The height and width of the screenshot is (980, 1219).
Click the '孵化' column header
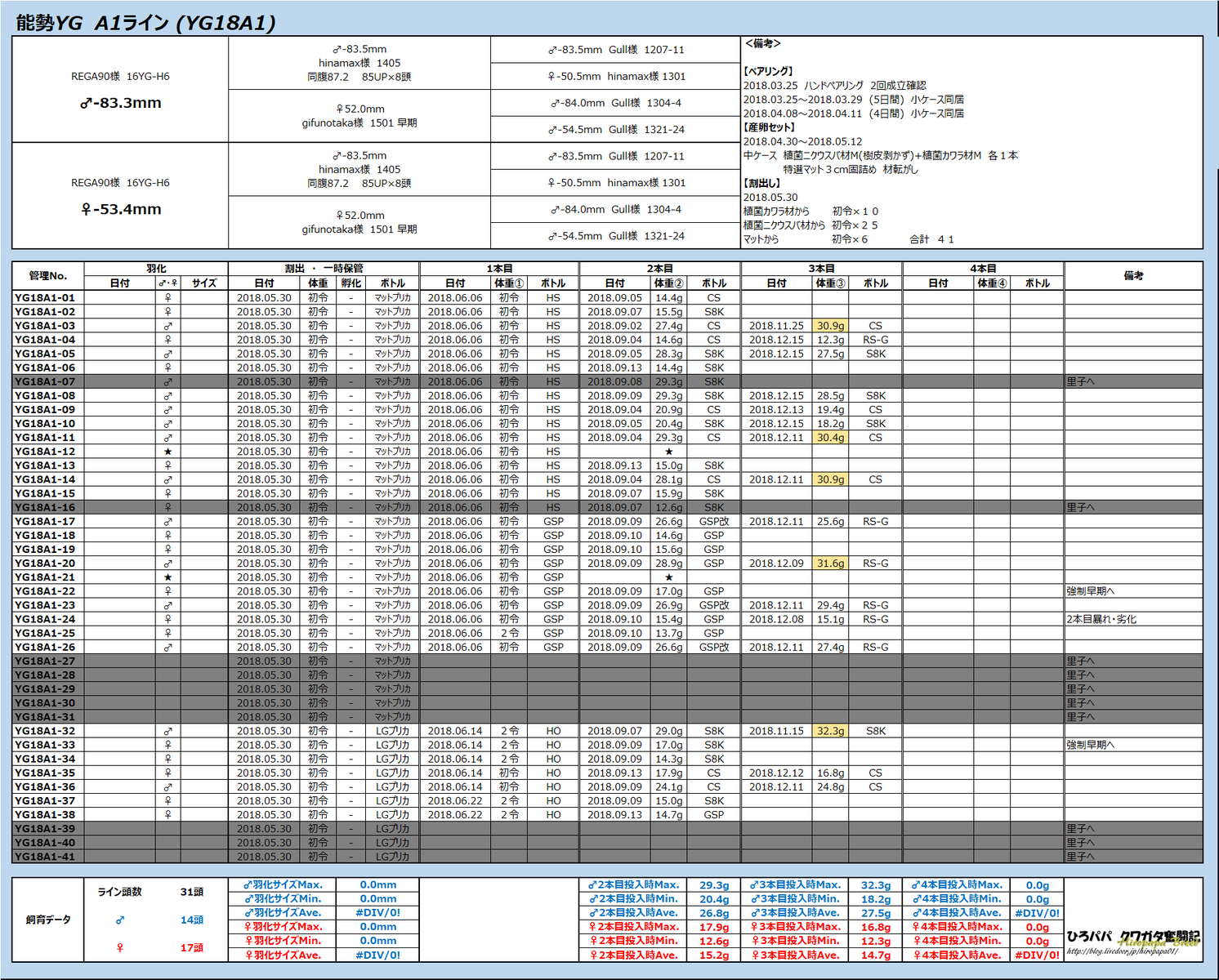[351, 283]
